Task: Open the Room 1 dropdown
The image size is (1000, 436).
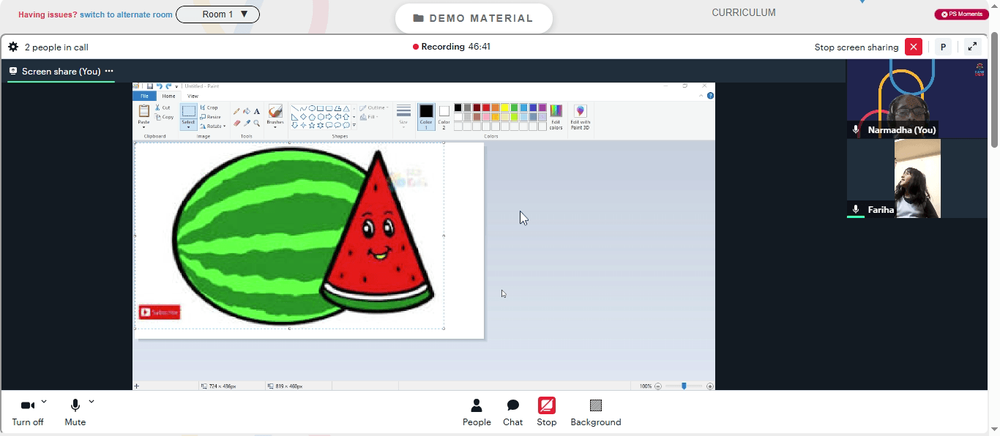Action: click(x=217, y=14)
